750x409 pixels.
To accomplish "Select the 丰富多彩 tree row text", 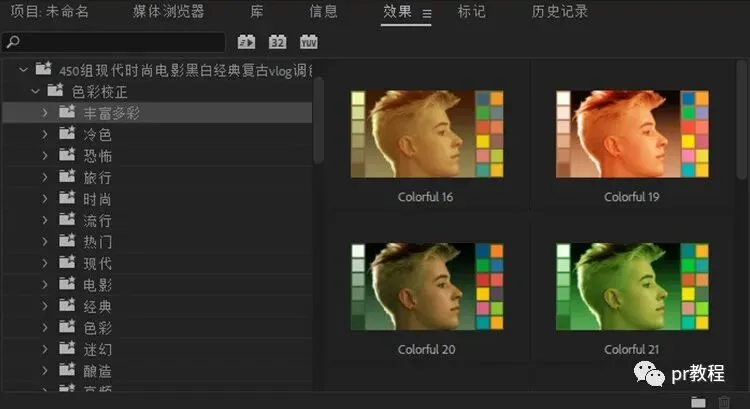I will tap(111, 113).
